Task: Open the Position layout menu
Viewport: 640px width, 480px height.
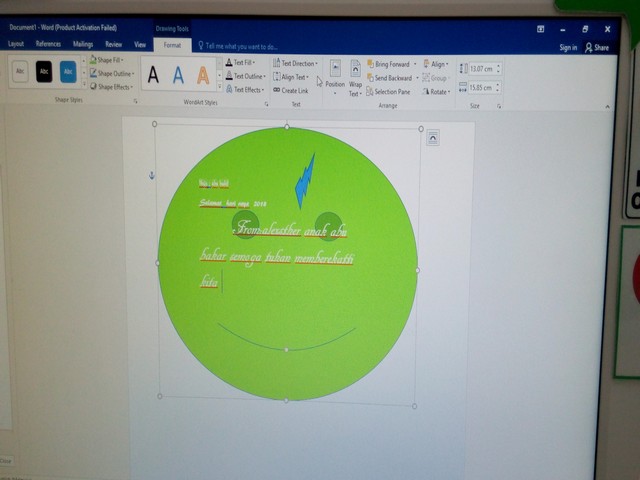Action: (x=334, y=75)
